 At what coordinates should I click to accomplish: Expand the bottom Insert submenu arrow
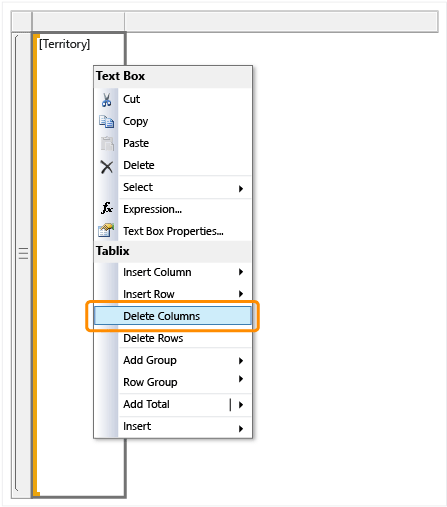pos(241,429)
